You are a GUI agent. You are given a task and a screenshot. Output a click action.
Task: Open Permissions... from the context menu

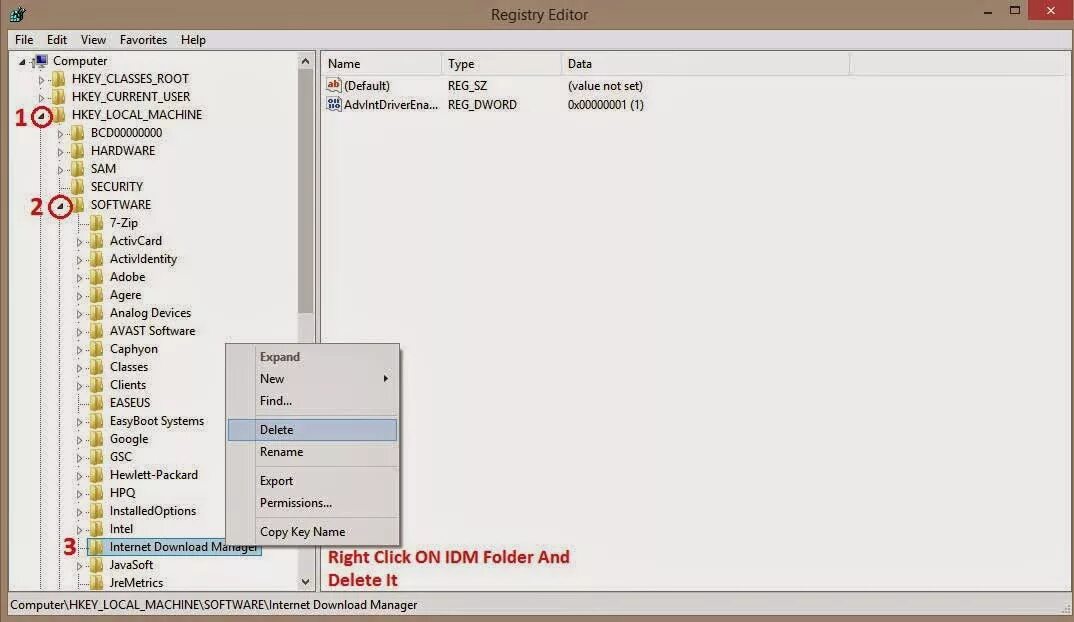tap(312, 503)
